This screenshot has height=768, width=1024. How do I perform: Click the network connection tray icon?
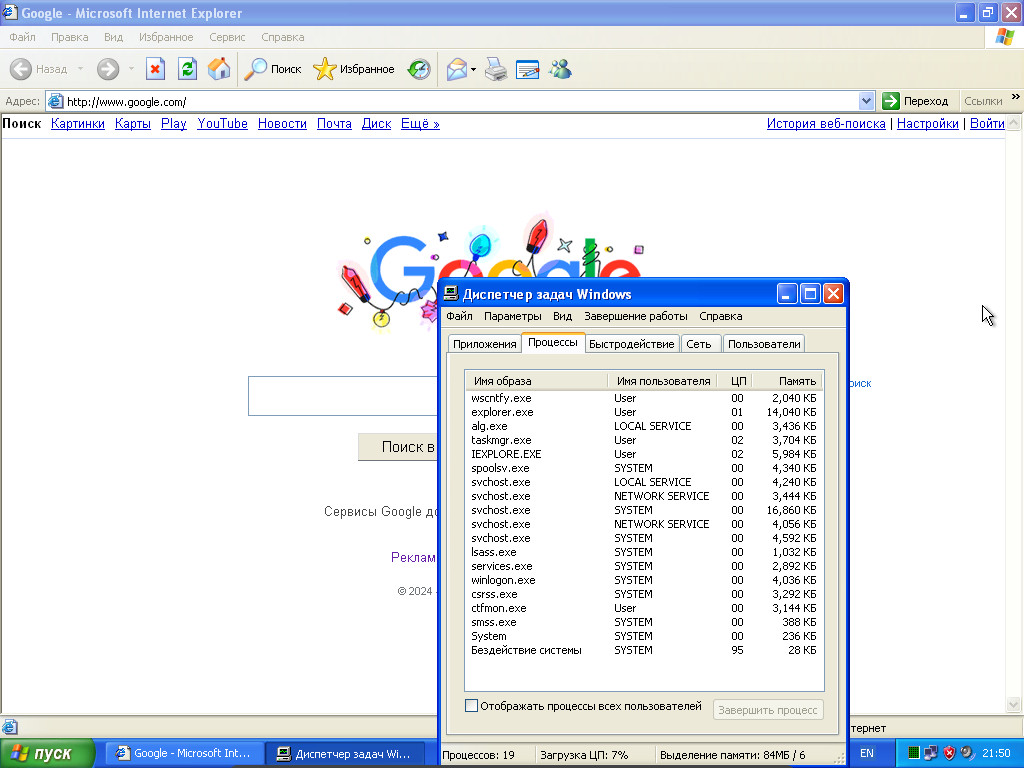931,753
